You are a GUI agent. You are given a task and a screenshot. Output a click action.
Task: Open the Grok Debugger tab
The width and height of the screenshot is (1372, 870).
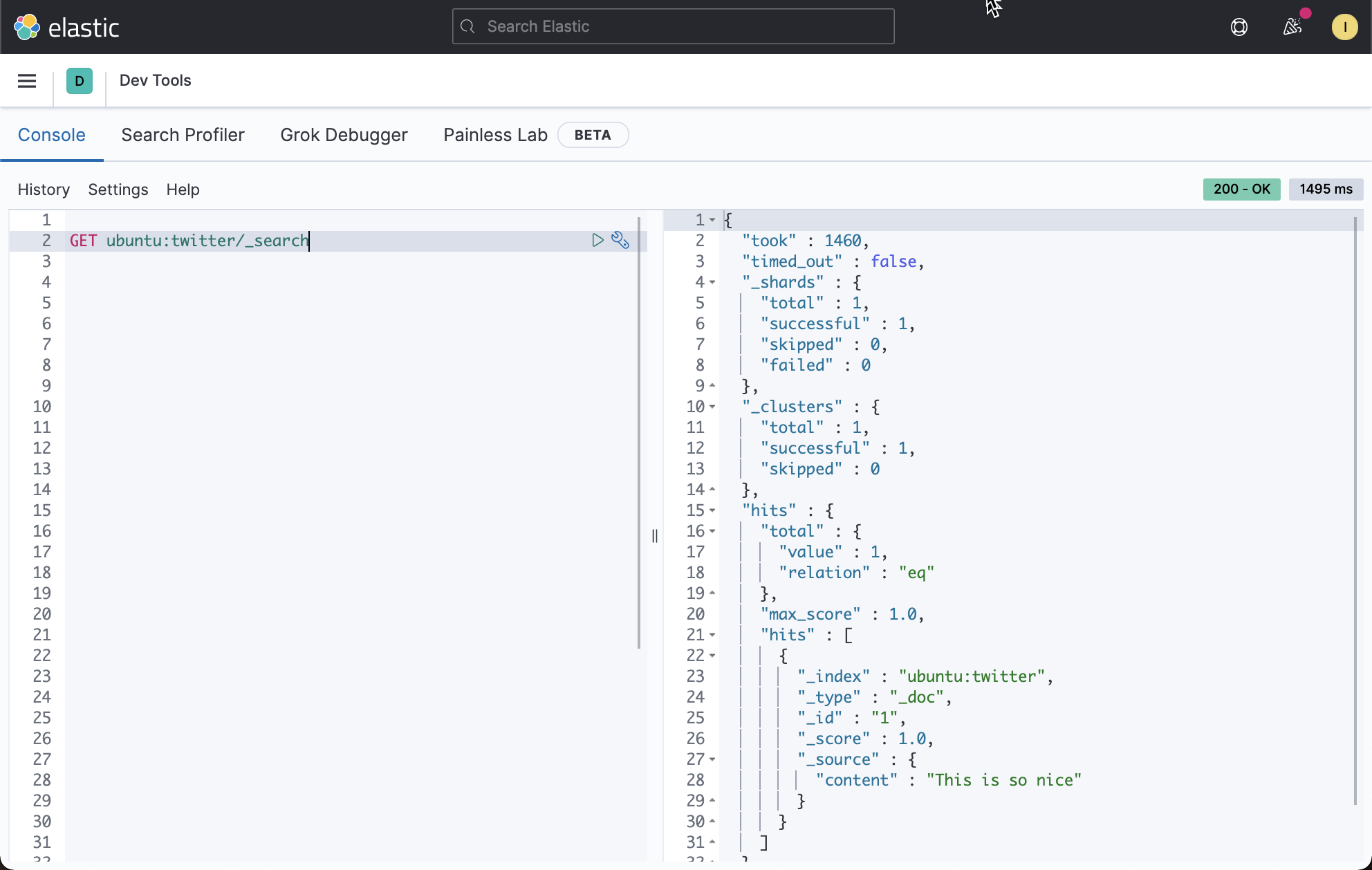pos(344,135)
